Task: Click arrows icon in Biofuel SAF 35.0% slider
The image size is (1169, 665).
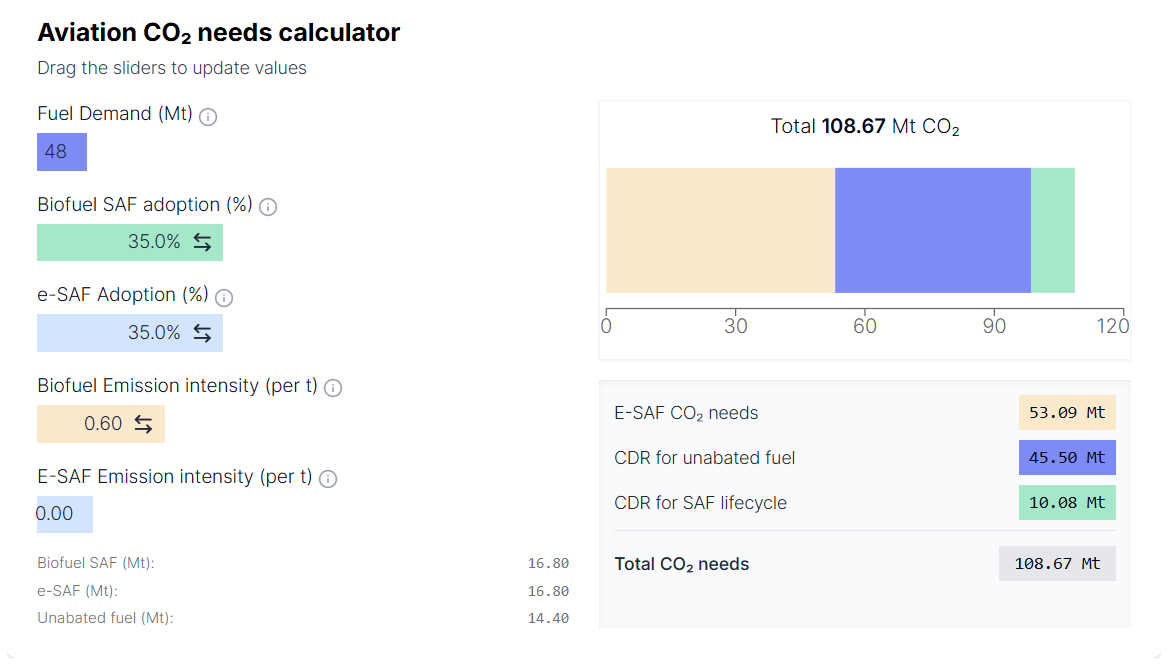Action: [x=202, y=242]
